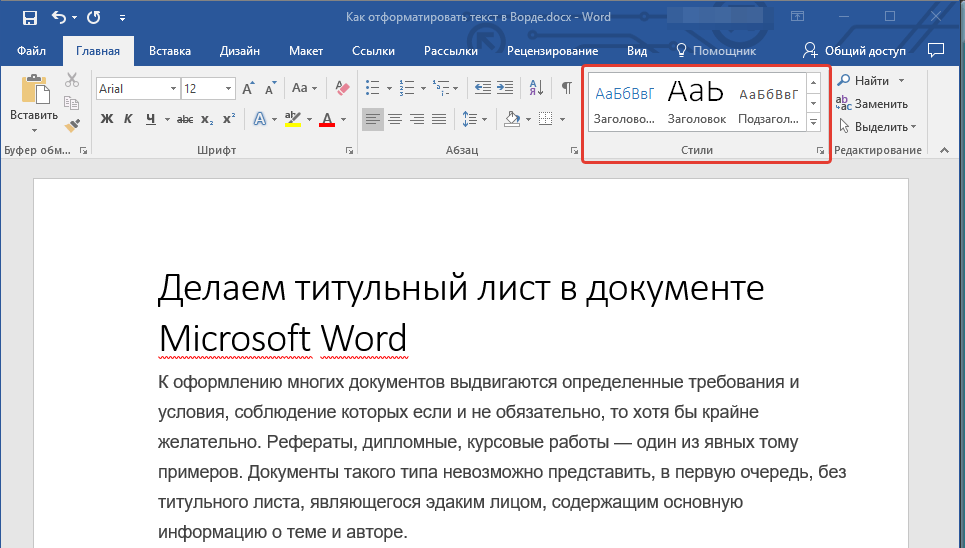Click the Save icon in title bar
The width and height of the screenshot is (965, 548).
(x=30, y=17)
